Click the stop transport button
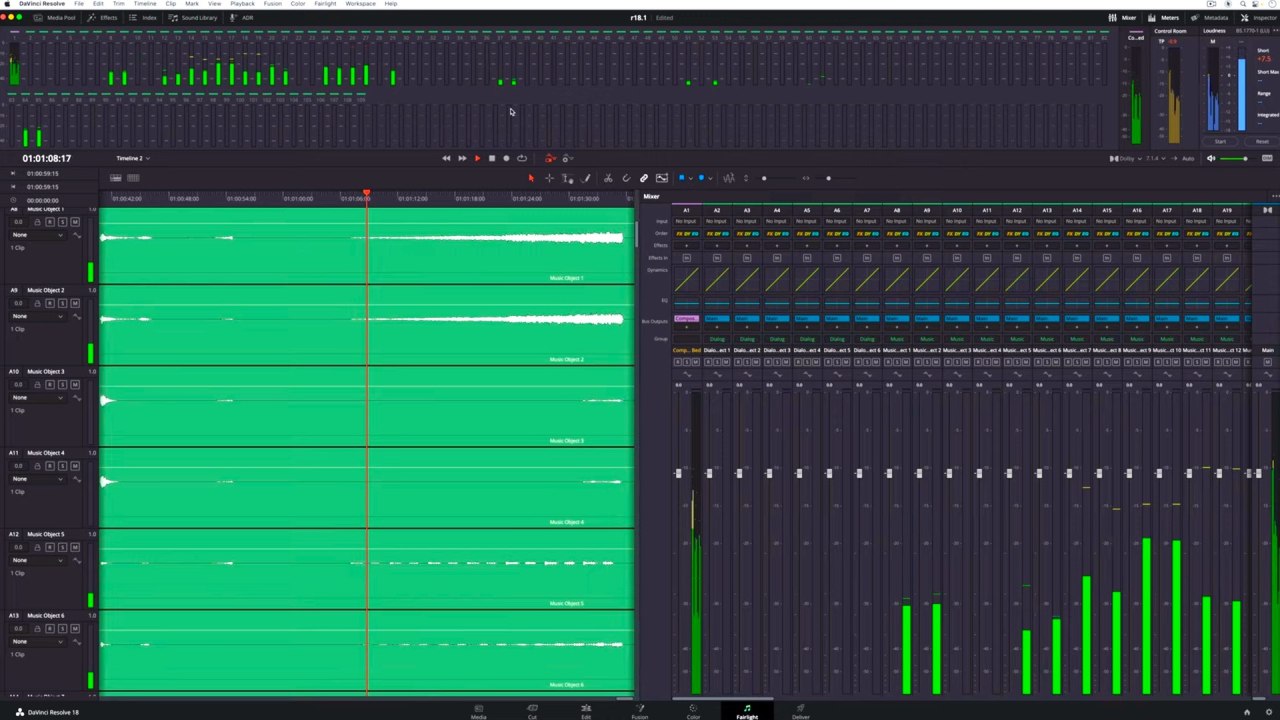The height and width of the screenshot is (720, 1280). point(491,158)
